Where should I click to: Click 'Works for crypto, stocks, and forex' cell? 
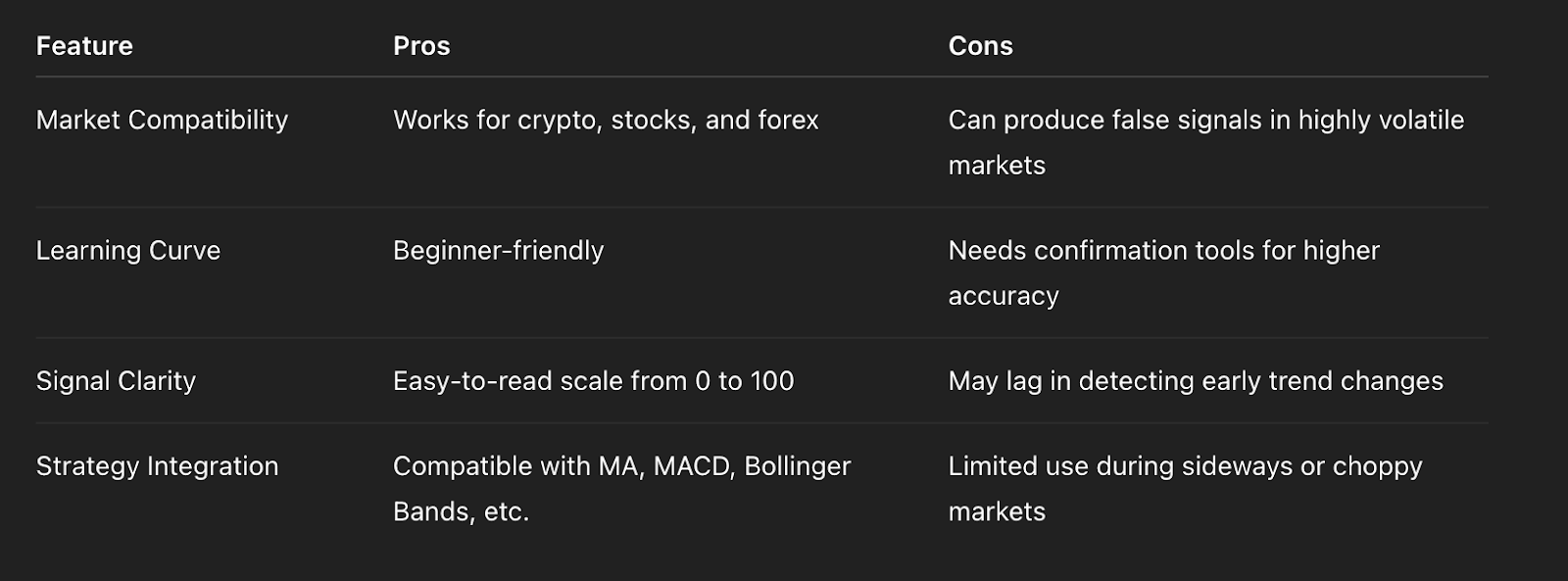pos(606,121)
